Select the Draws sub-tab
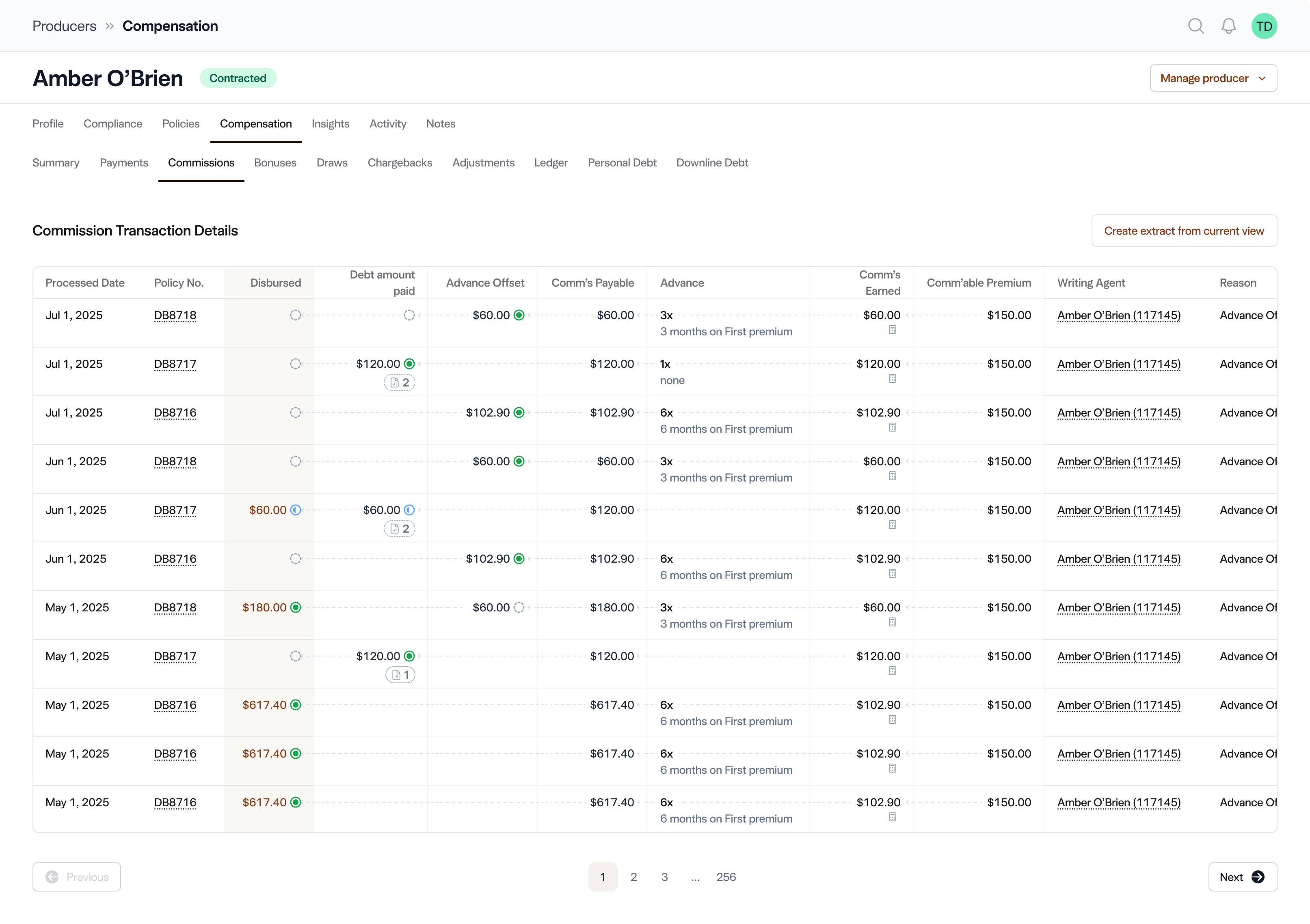Image resolution: width=1310 pixels, height=924 pixels. (x=332, y=163)
